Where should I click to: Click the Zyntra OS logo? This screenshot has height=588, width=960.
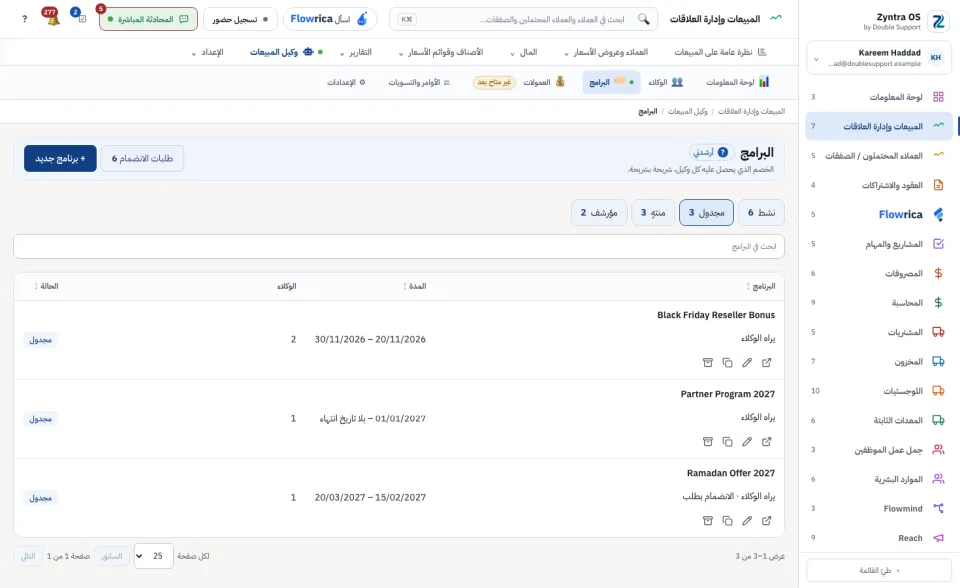938,22
